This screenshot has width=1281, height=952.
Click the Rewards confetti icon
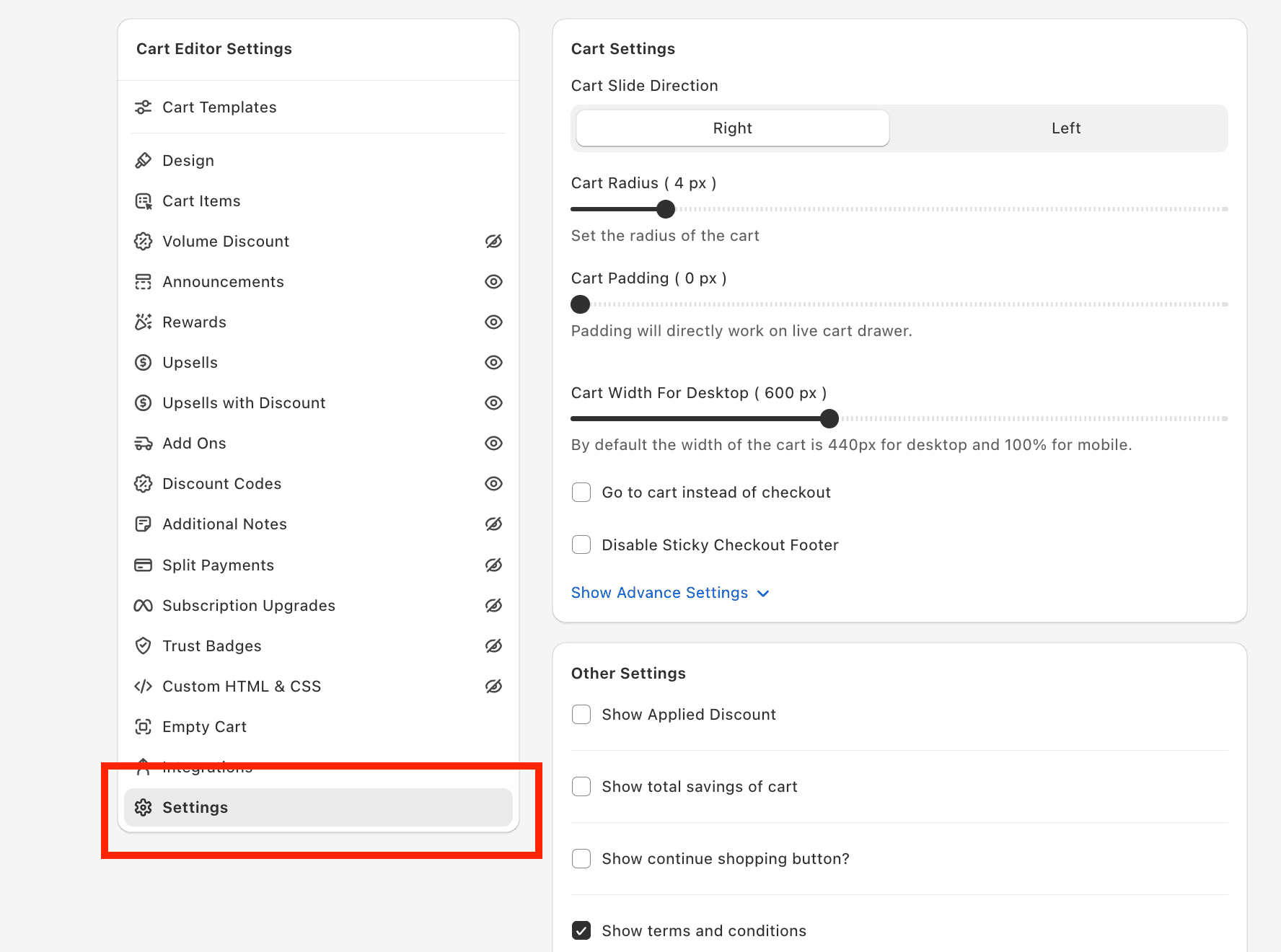tap(144, 322)
